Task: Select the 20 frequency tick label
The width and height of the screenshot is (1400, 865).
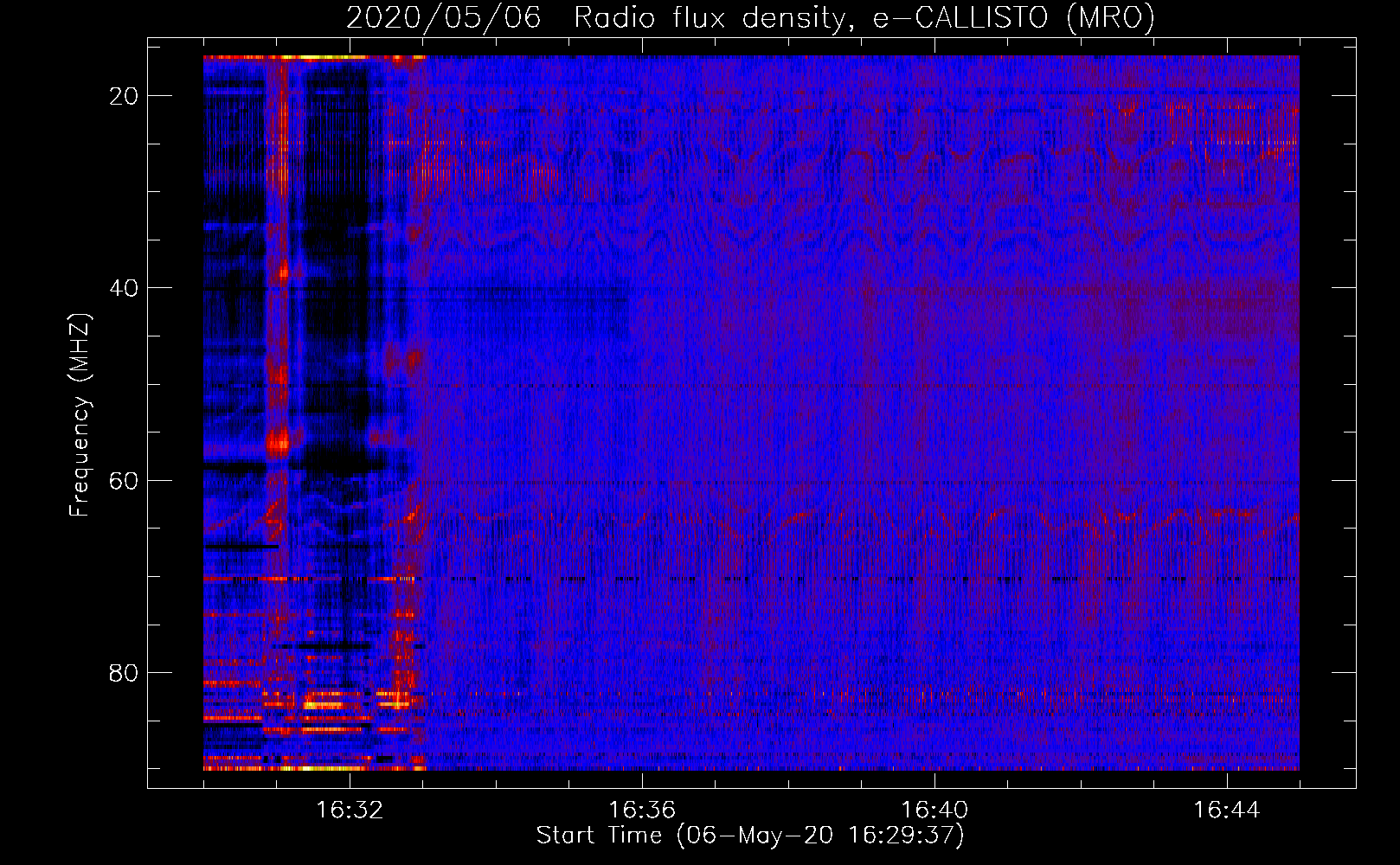Action: pos(124,96)
